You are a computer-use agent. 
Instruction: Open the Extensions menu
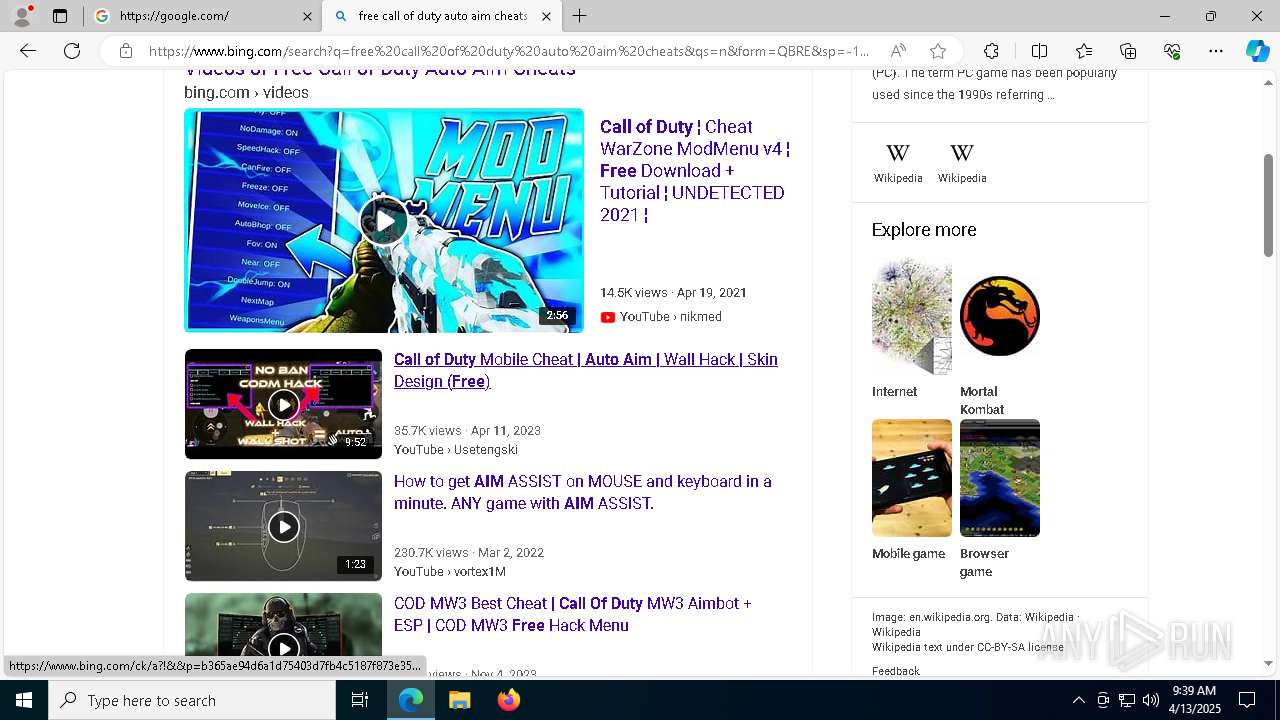(991, 51)
